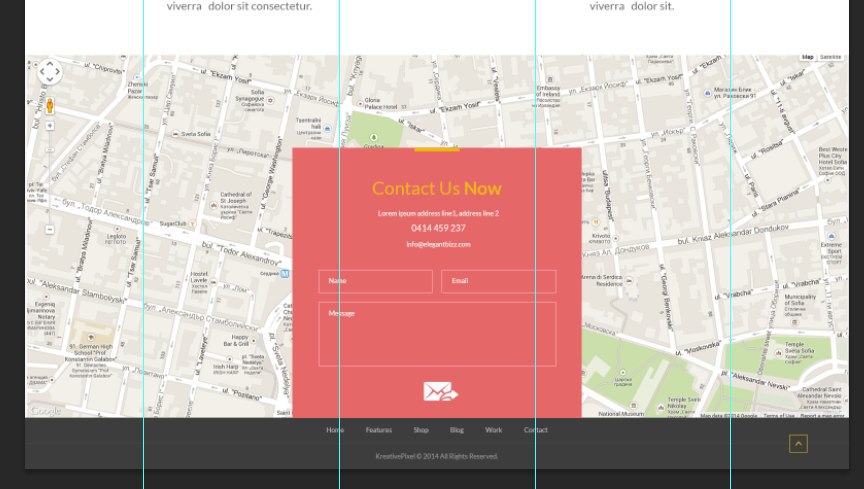
Task: Open the Work footer link
Action: point(494,430)
